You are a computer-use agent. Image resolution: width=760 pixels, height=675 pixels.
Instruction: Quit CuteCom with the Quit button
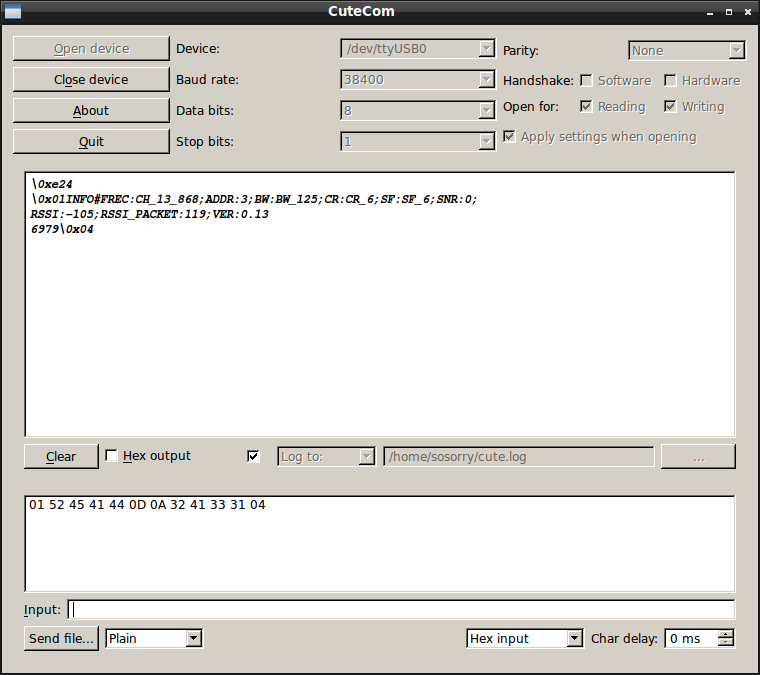pos(91,141)
